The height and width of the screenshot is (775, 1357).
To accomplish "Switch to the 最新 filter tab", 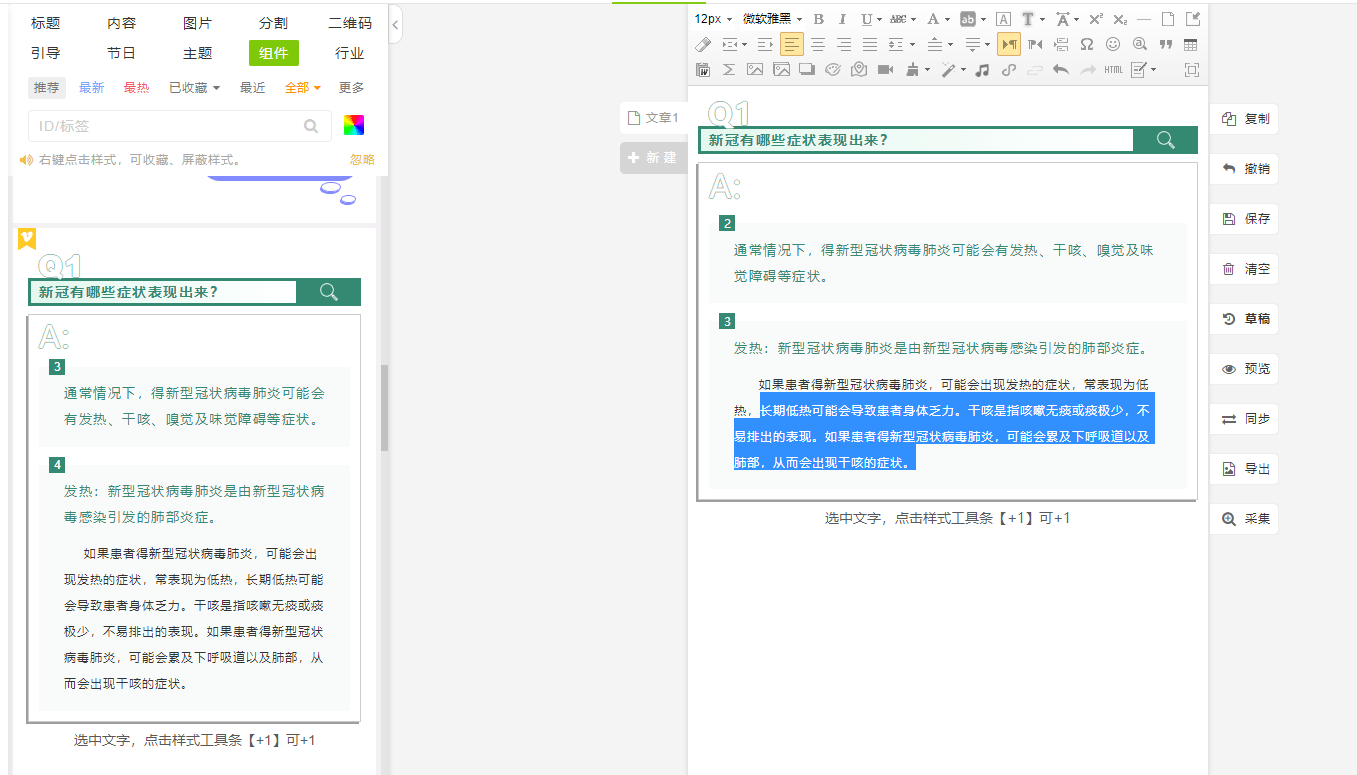I will pyautogui.click(x=92, y=88).
